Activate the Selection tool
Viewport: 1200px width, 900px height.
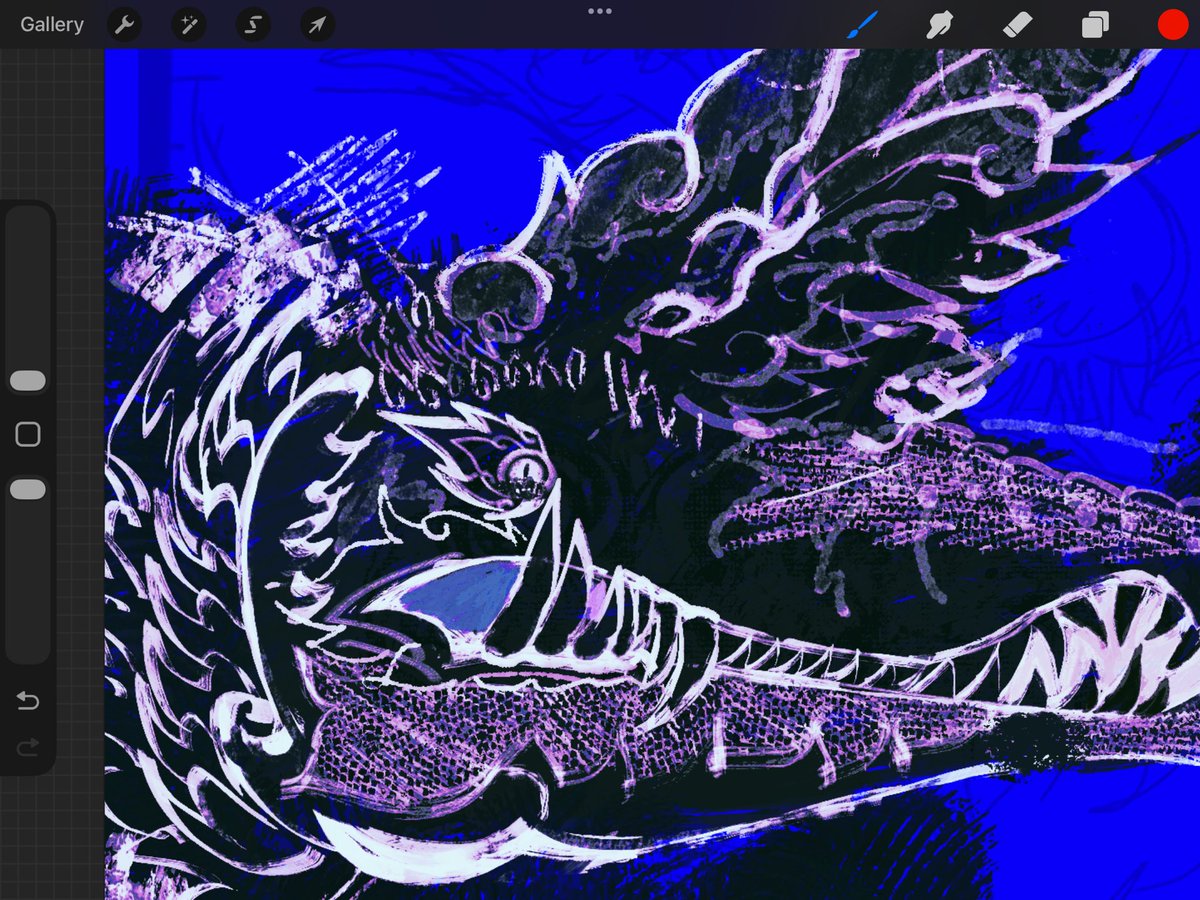(x=253, y=25)
